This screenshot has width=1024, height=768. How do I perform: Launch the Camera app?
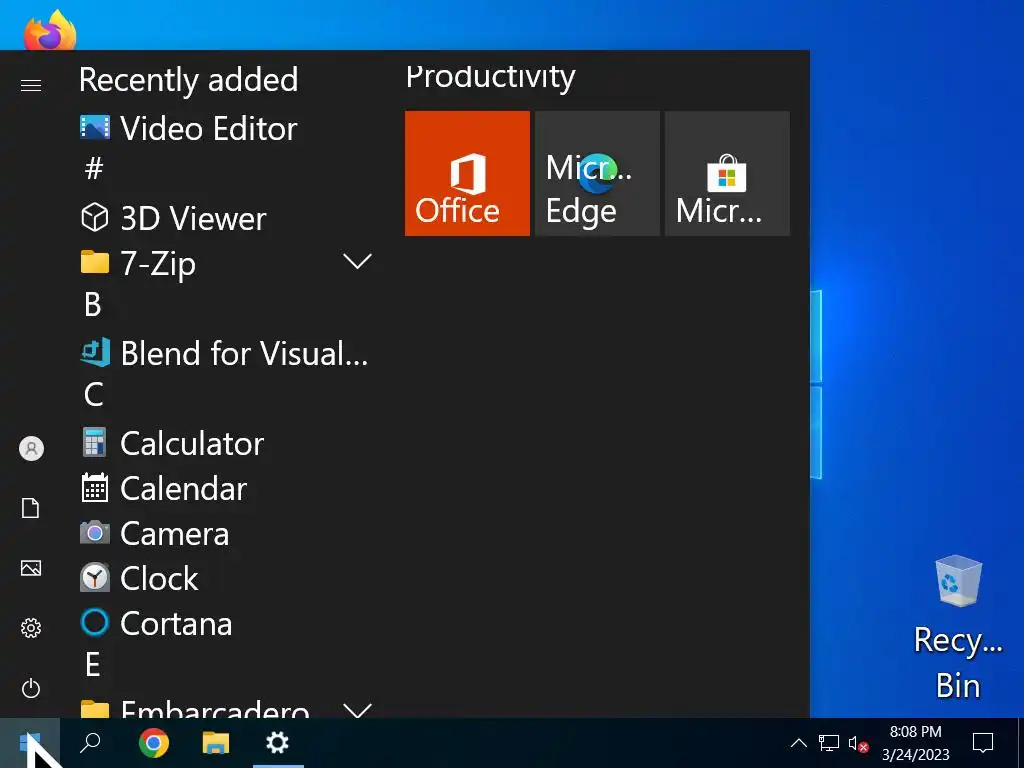(225, 533)
